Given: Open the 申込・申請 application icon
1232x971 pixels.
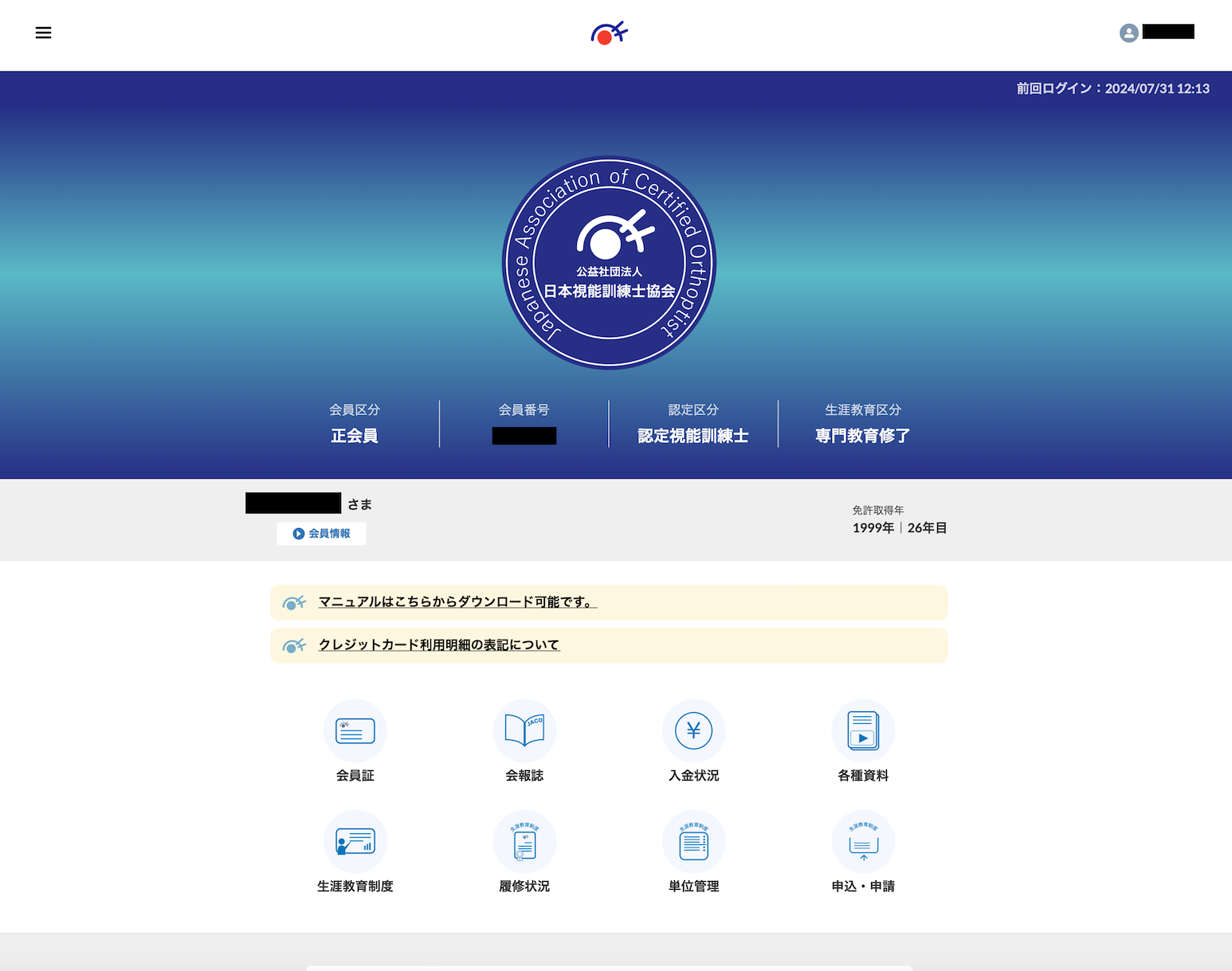Looking at the screenshot, I should coord(863,841).
